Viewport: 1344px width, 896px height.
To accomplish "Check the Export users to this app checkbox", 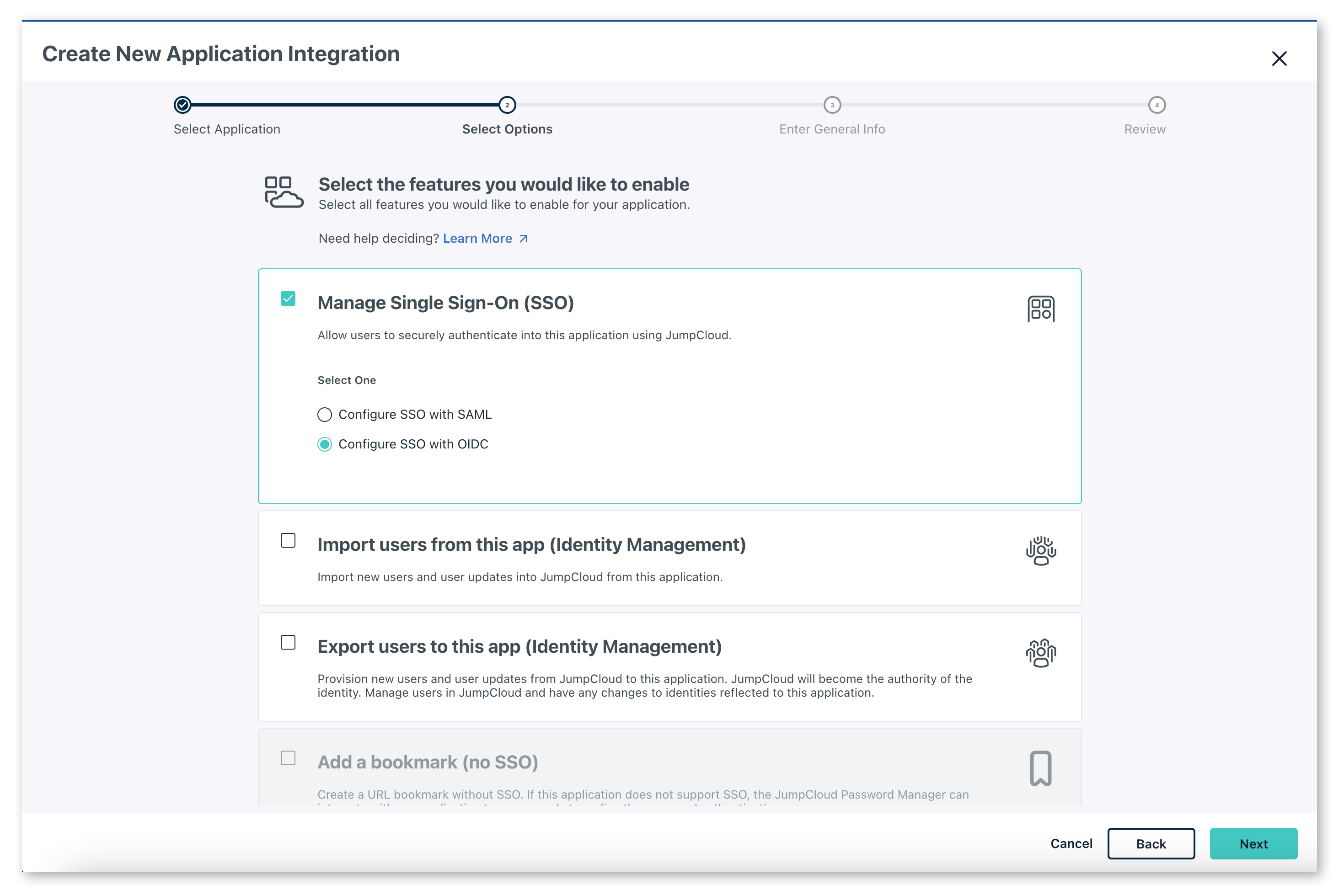I will [x=288, y=642].
